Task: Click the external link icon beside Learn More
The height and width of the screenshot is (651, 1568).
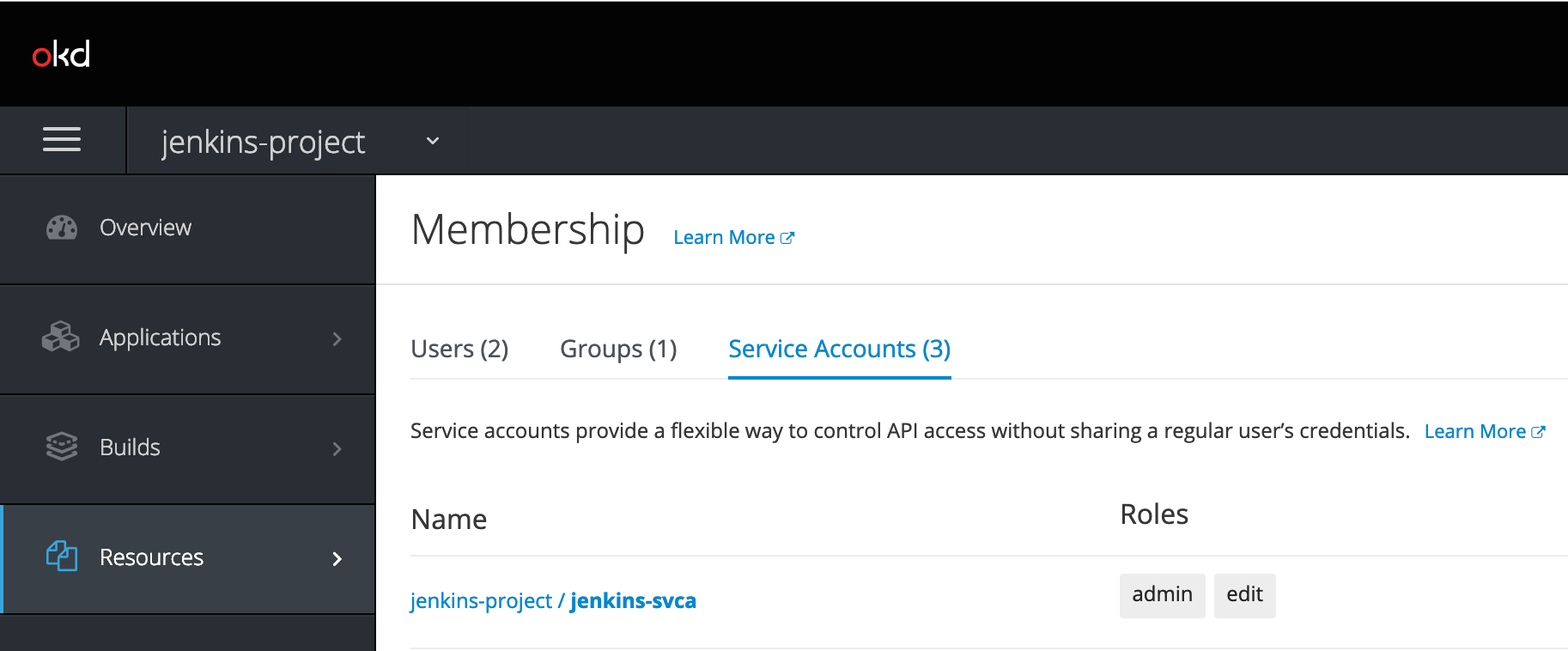Action: pyautogui.click(x=787, y=237)
